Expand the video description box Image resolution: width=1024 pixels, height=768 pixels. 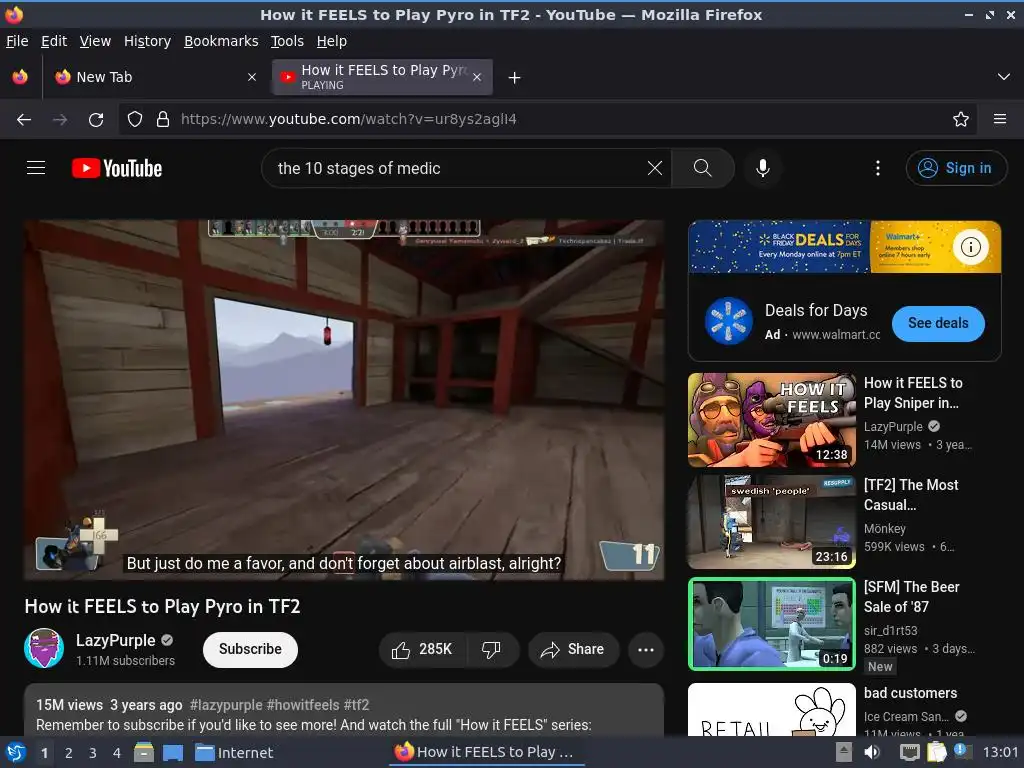tap(344, 711)
